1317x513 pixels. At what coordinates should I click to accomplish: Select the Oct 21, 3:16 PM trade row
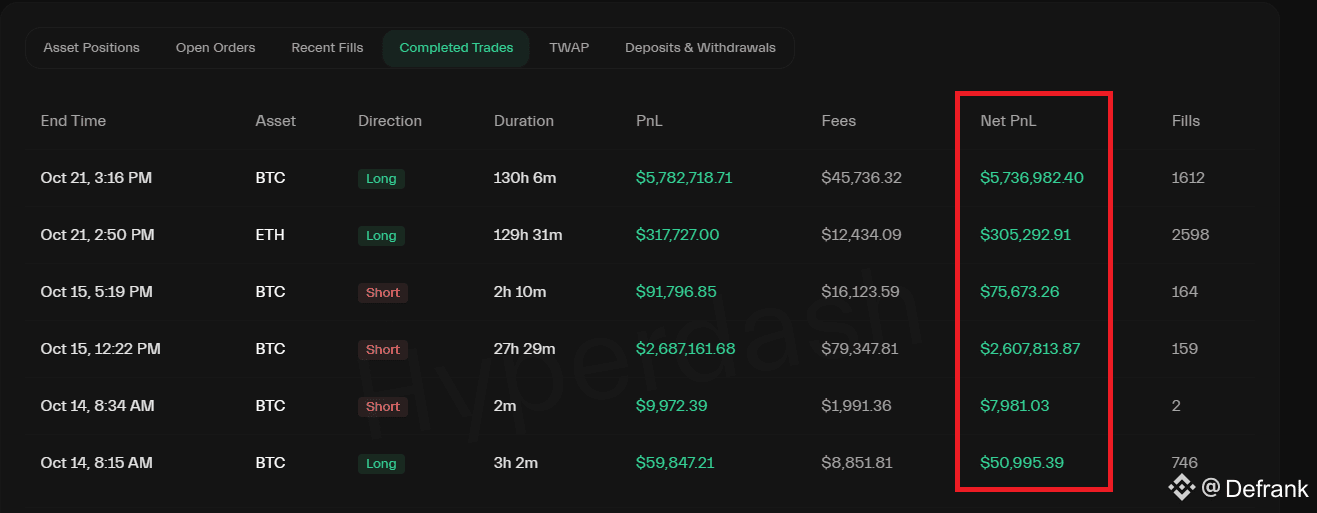click(x=96, y=178)
